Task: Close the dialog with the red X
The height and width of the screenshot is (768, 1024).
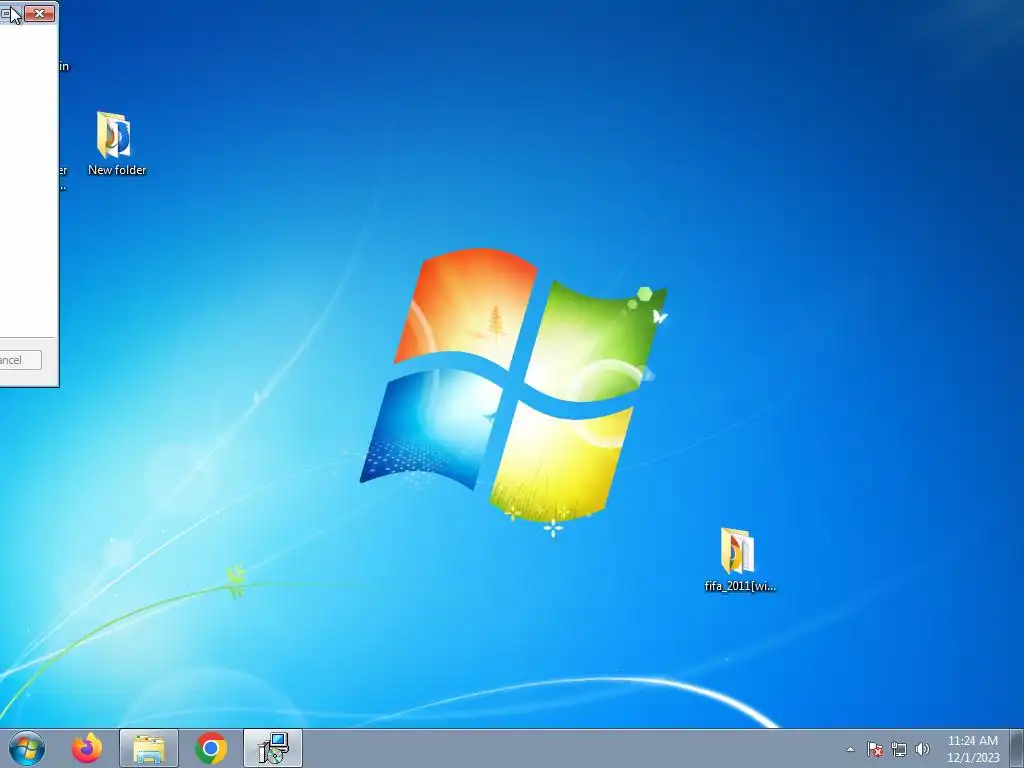Action: (39, 12)
